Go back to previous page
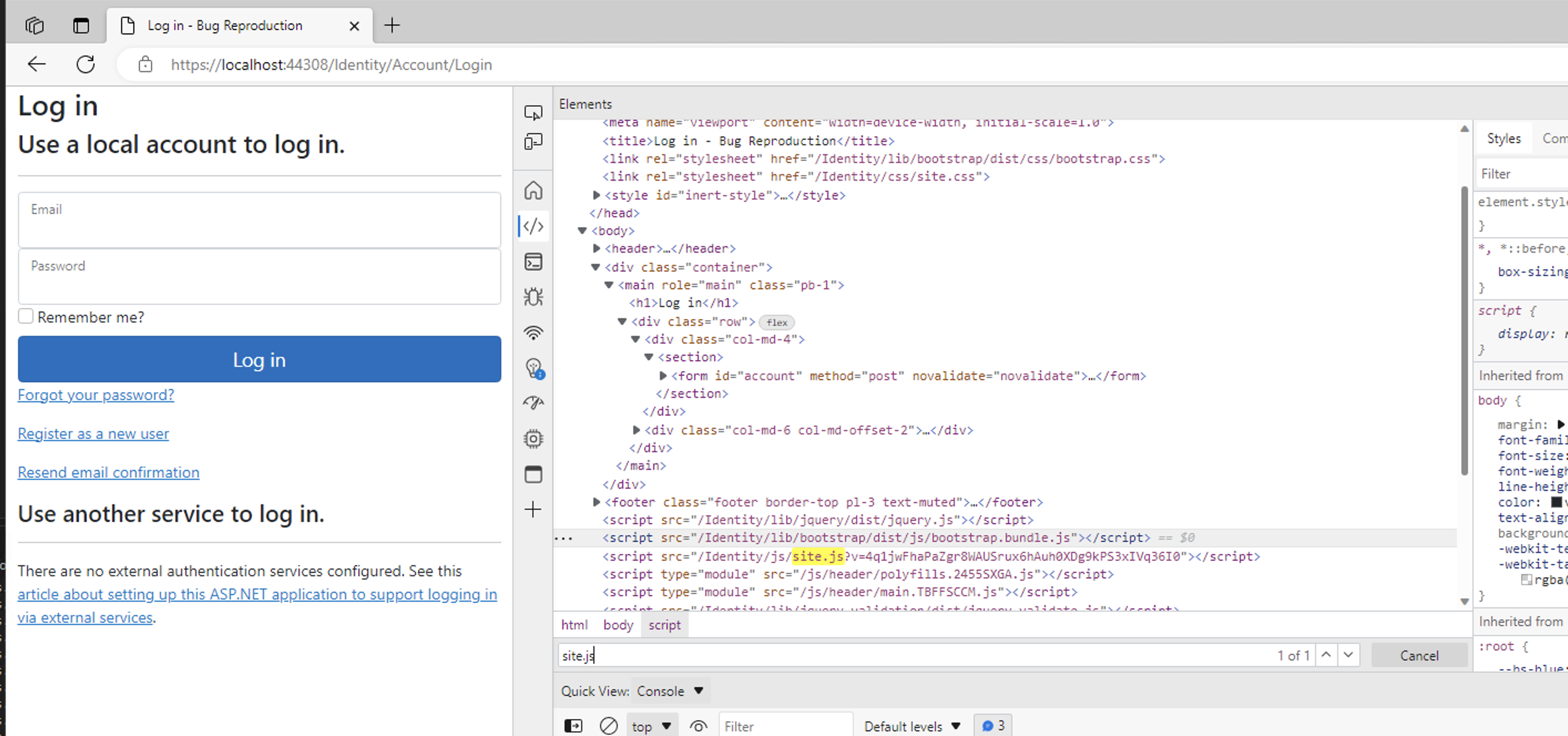The height and width of the screenshot is (736, 1568). click(37, 64)
